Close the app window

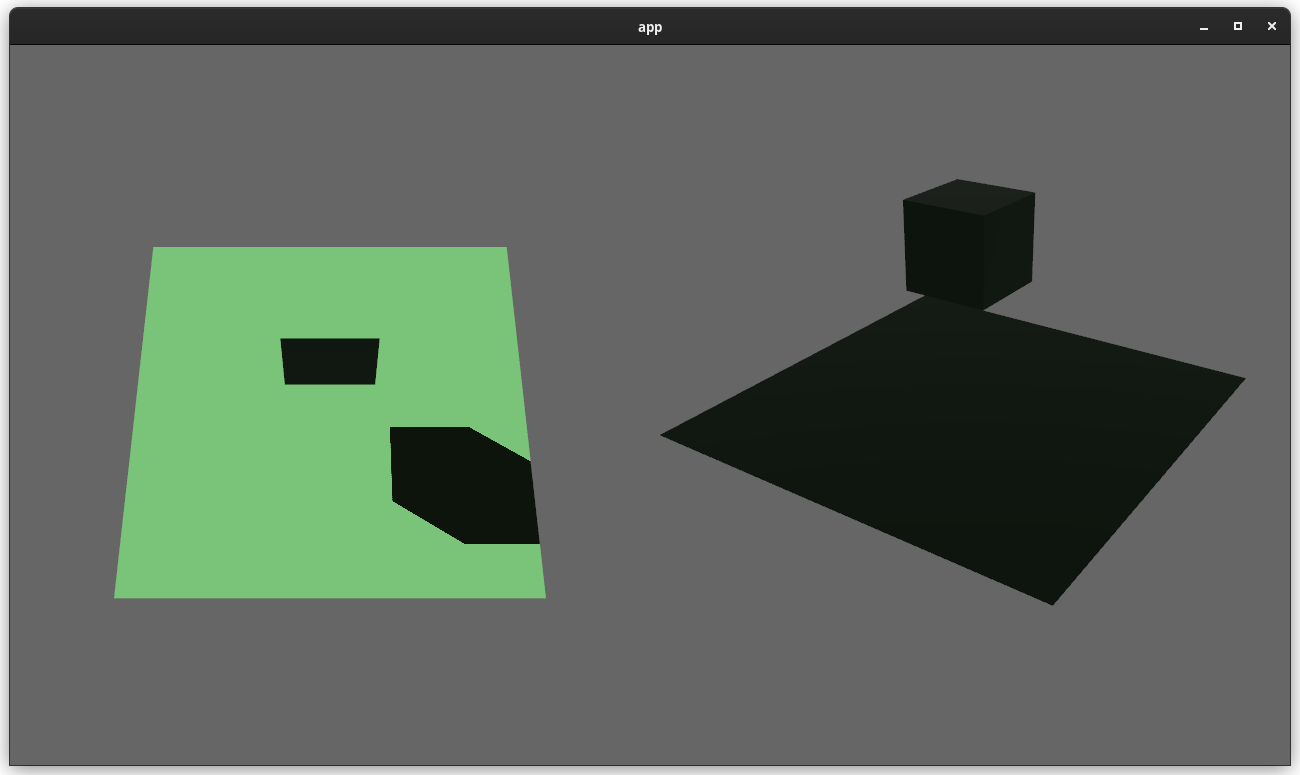tap(1272, 27)
